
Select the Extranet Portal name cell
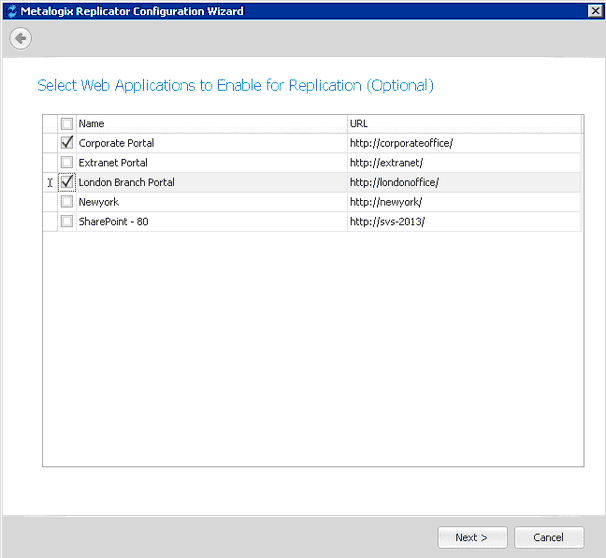coord(211,163)
